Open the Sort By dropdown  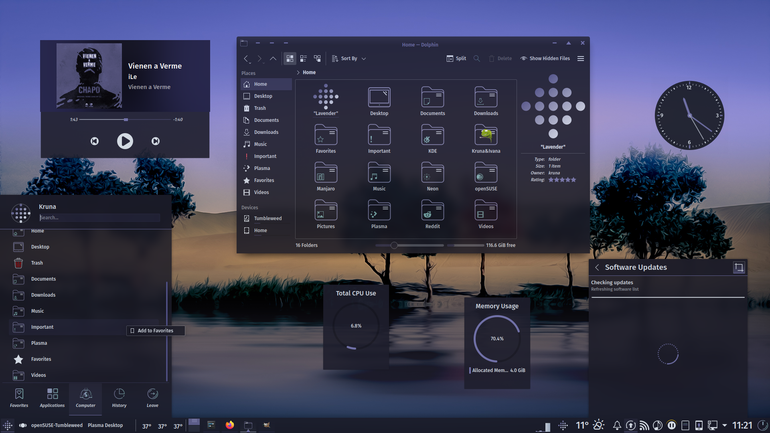pyautogui.click(x=349, y=58)
